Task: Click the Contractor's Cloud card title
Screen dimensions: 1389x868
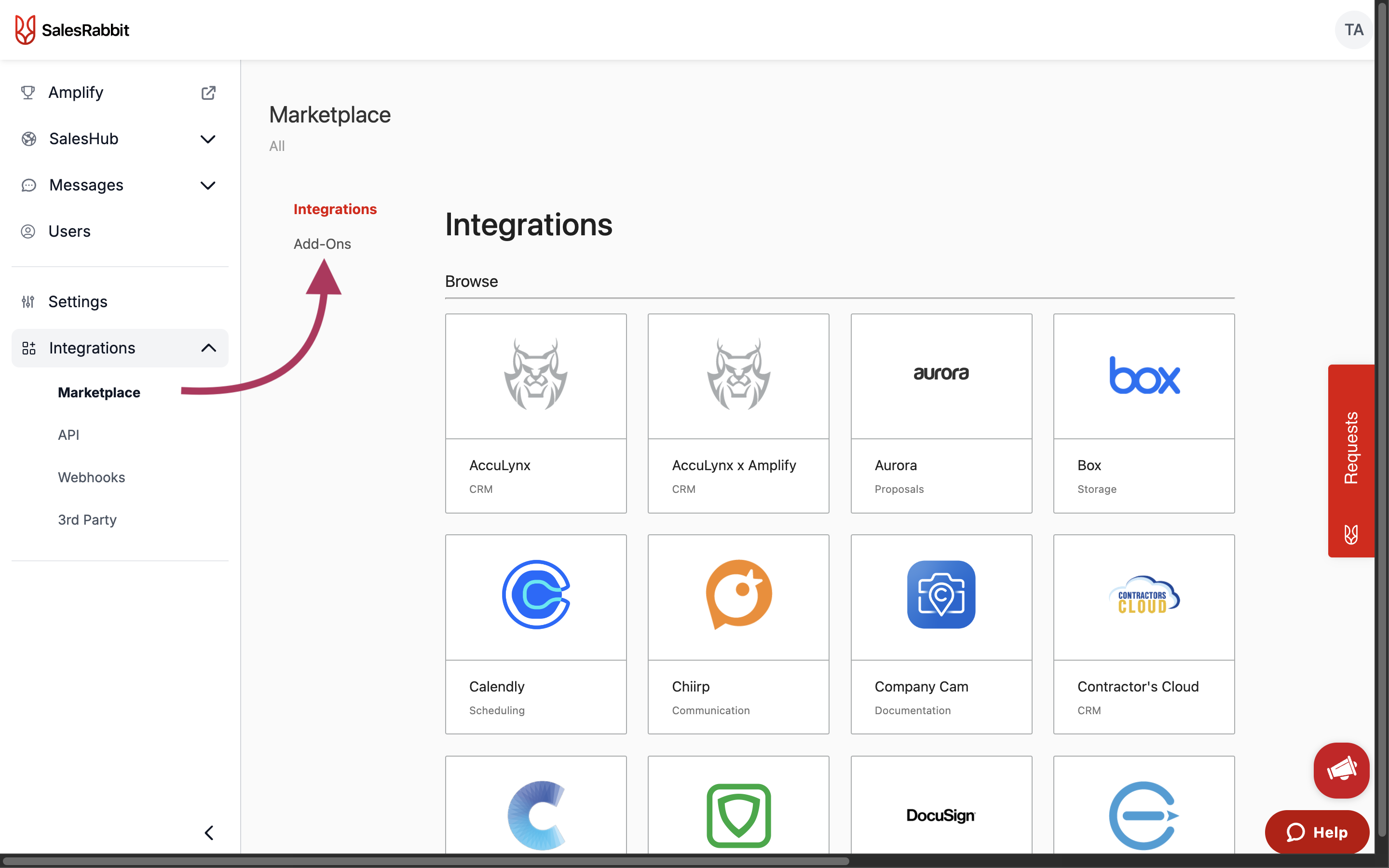Action: [x=1138, y=686]
